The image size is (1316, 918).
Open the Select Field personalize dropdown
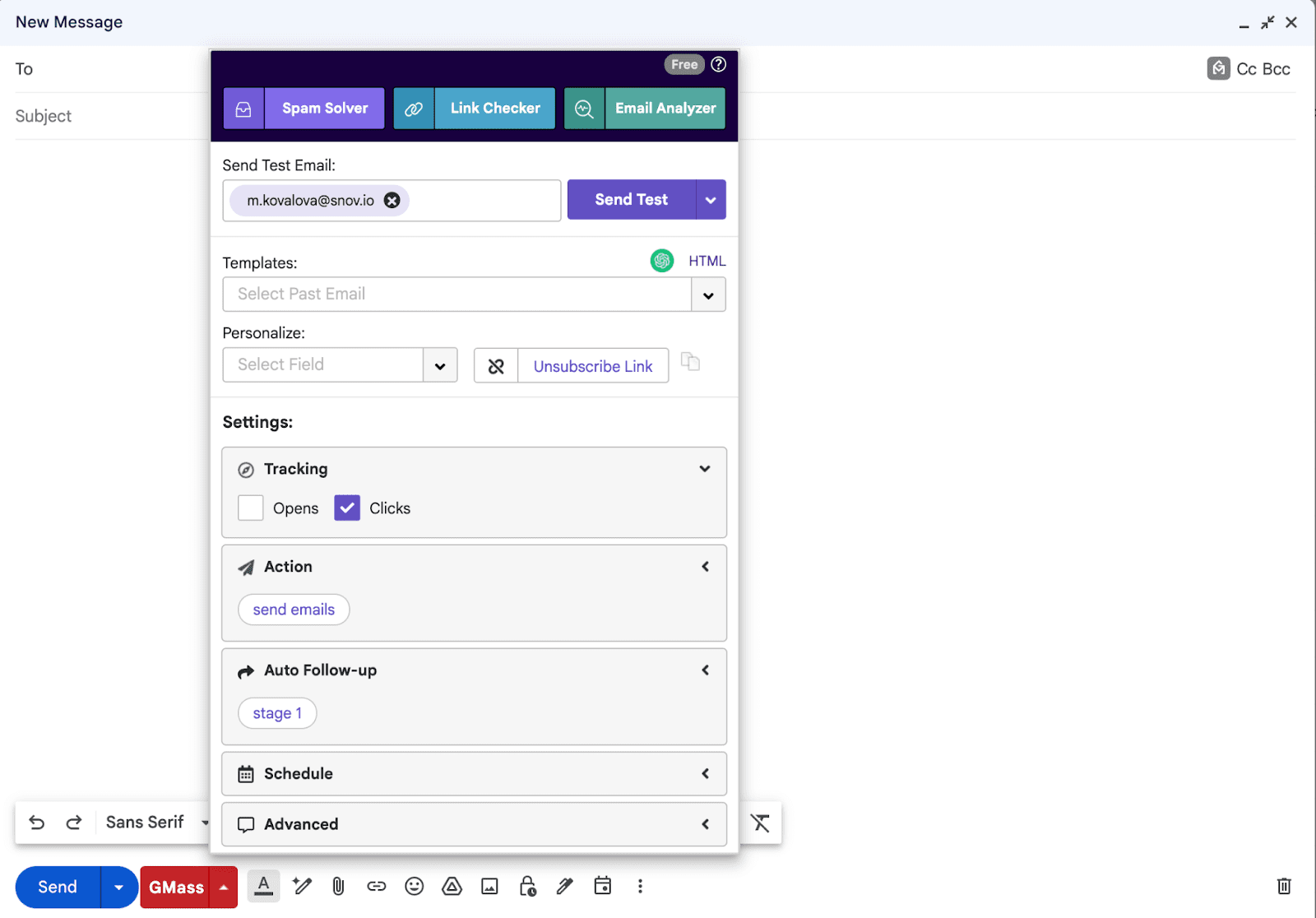[x=440, y=365]
